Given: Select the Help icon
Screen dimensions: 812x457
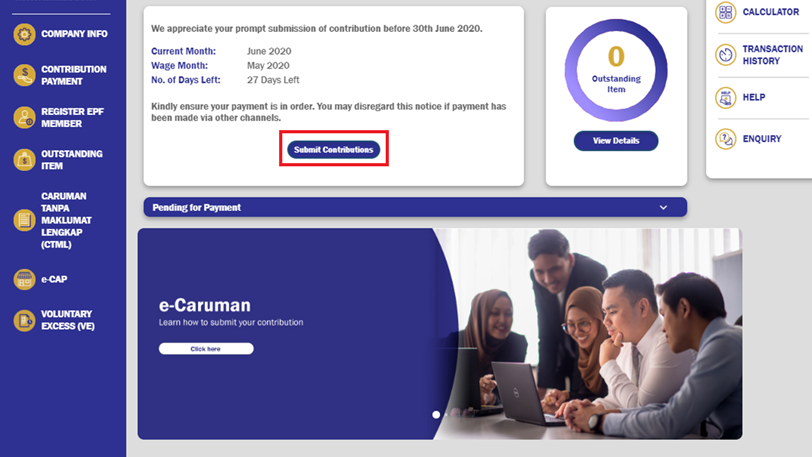Looking at the screenshot, I should pyautogui.click(x=726, y=97).
